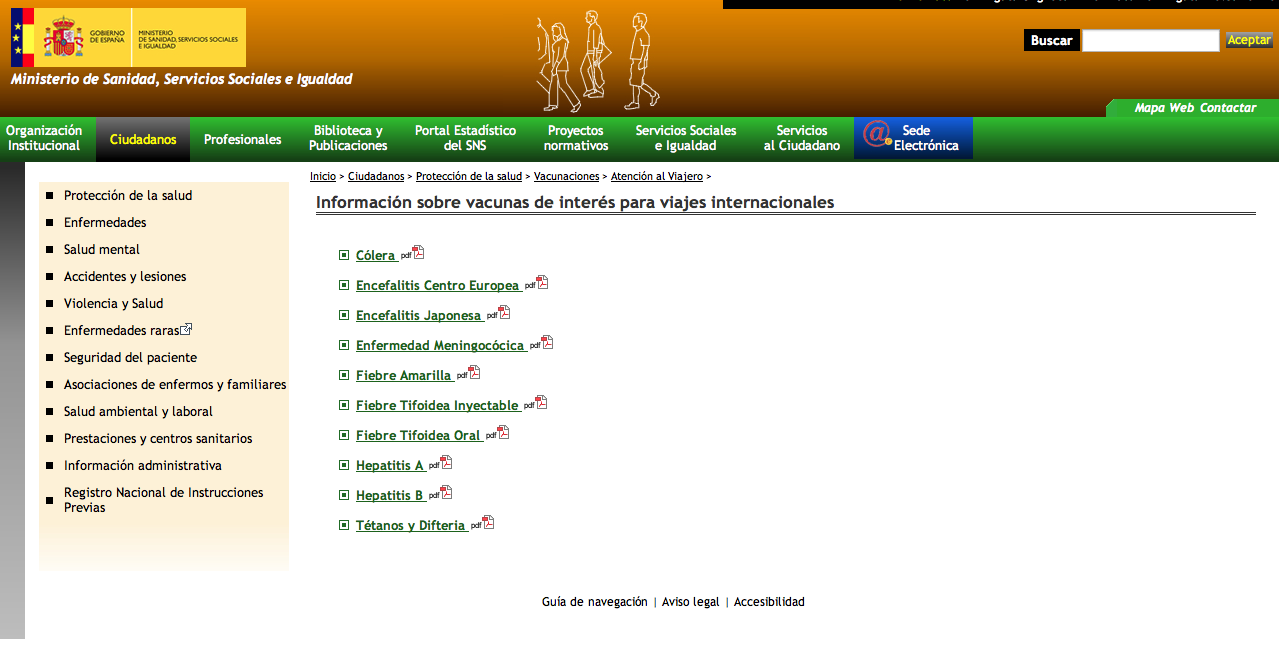Go to Portal Estadístico del SNS
Screen dimensions: 1279x649
click(465, 138)
